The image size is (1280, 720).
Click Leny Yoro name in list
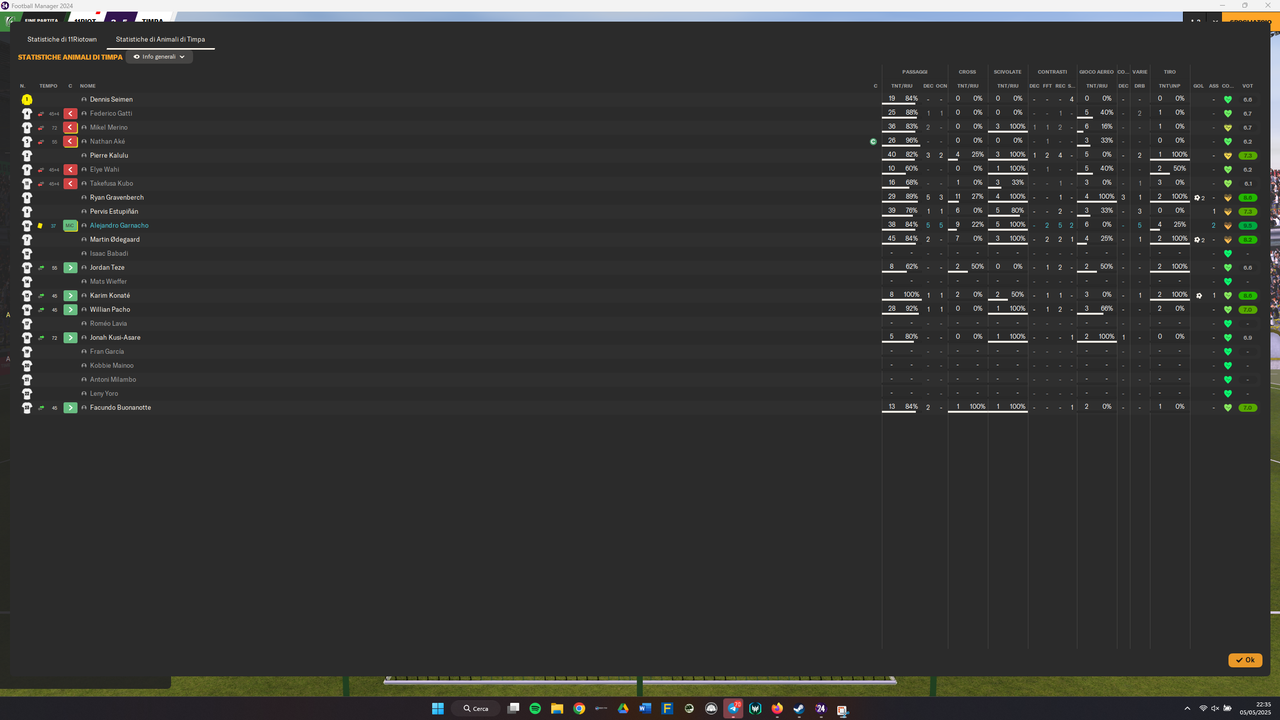point(104,394)
